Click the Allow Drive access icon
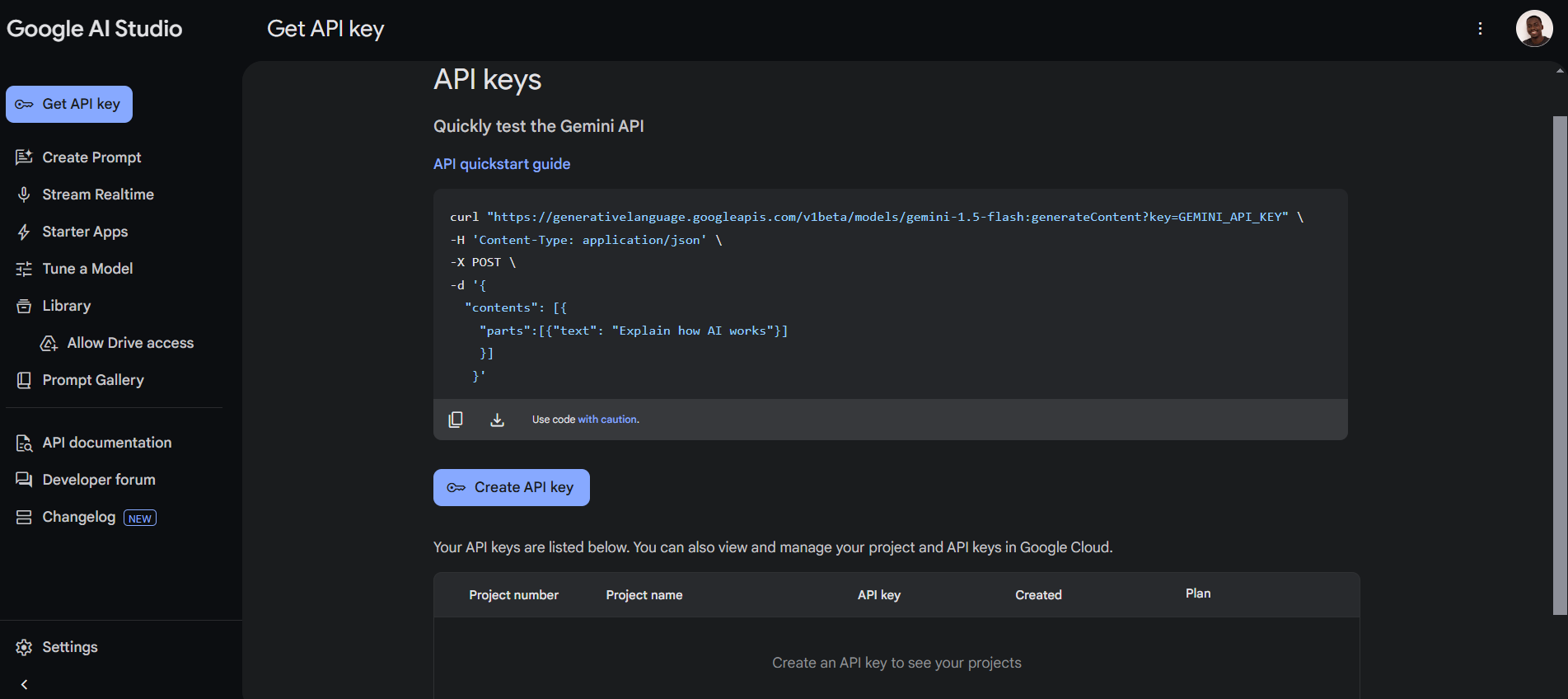The width and height of the screenshot is (1568, 699). coord(49,343)
